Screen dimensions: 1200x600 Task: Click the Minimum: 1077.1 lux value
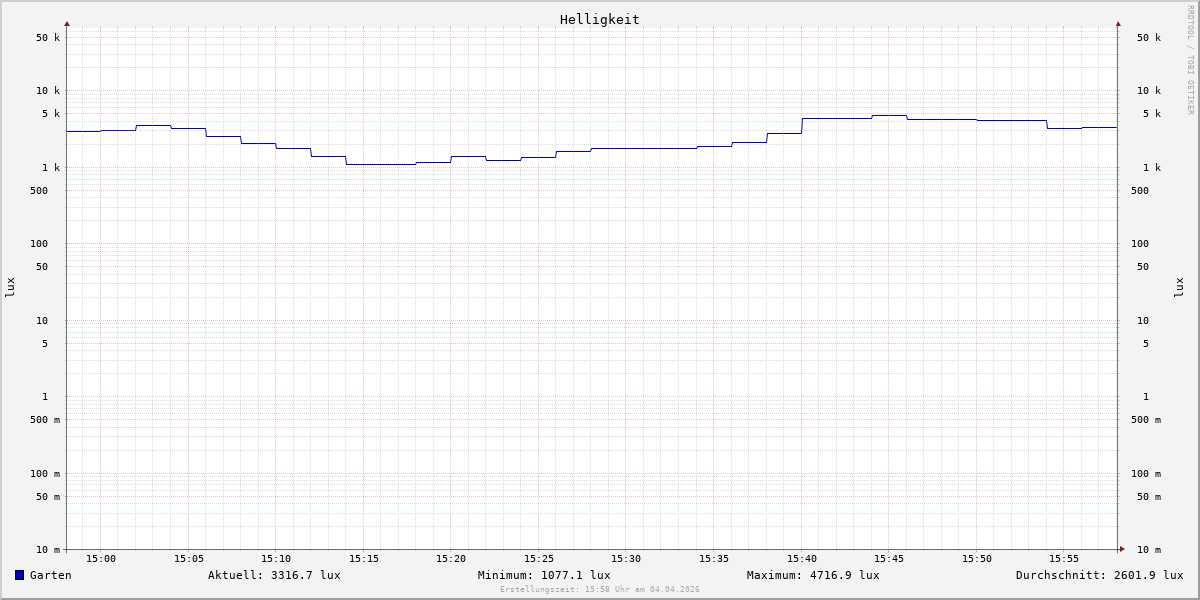pyautogui.click(x=544, y=575)
